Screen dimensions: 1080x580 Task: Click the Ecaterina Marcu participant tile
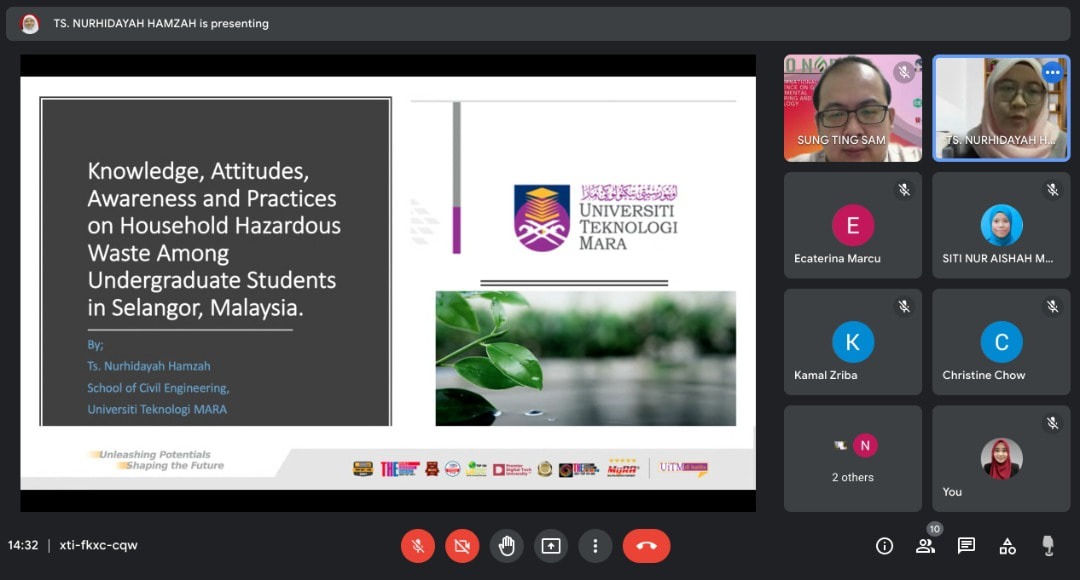(853, 225)
